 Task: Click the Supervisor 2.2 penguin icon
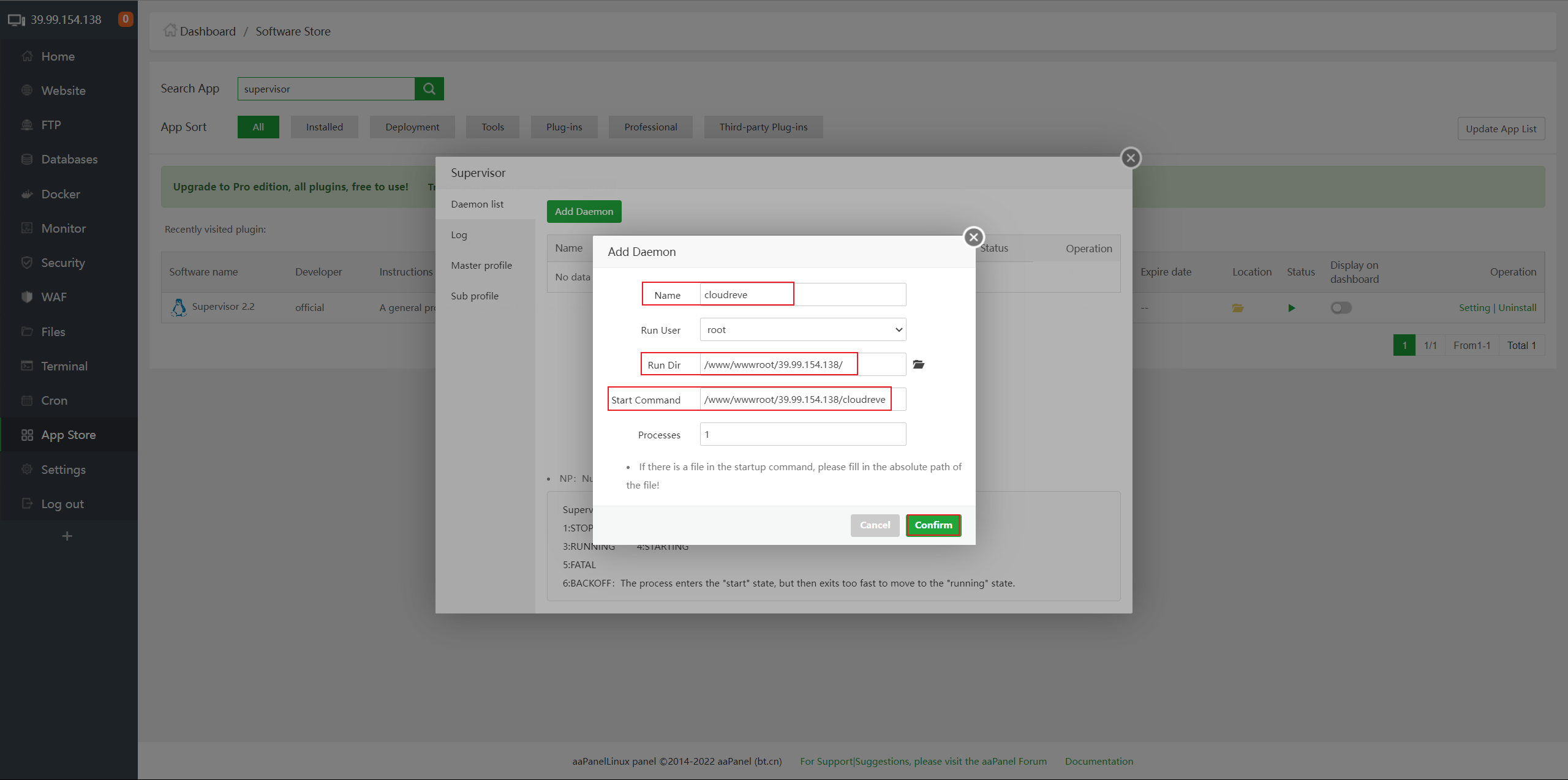pyautogui.click(x=179, y=307)
